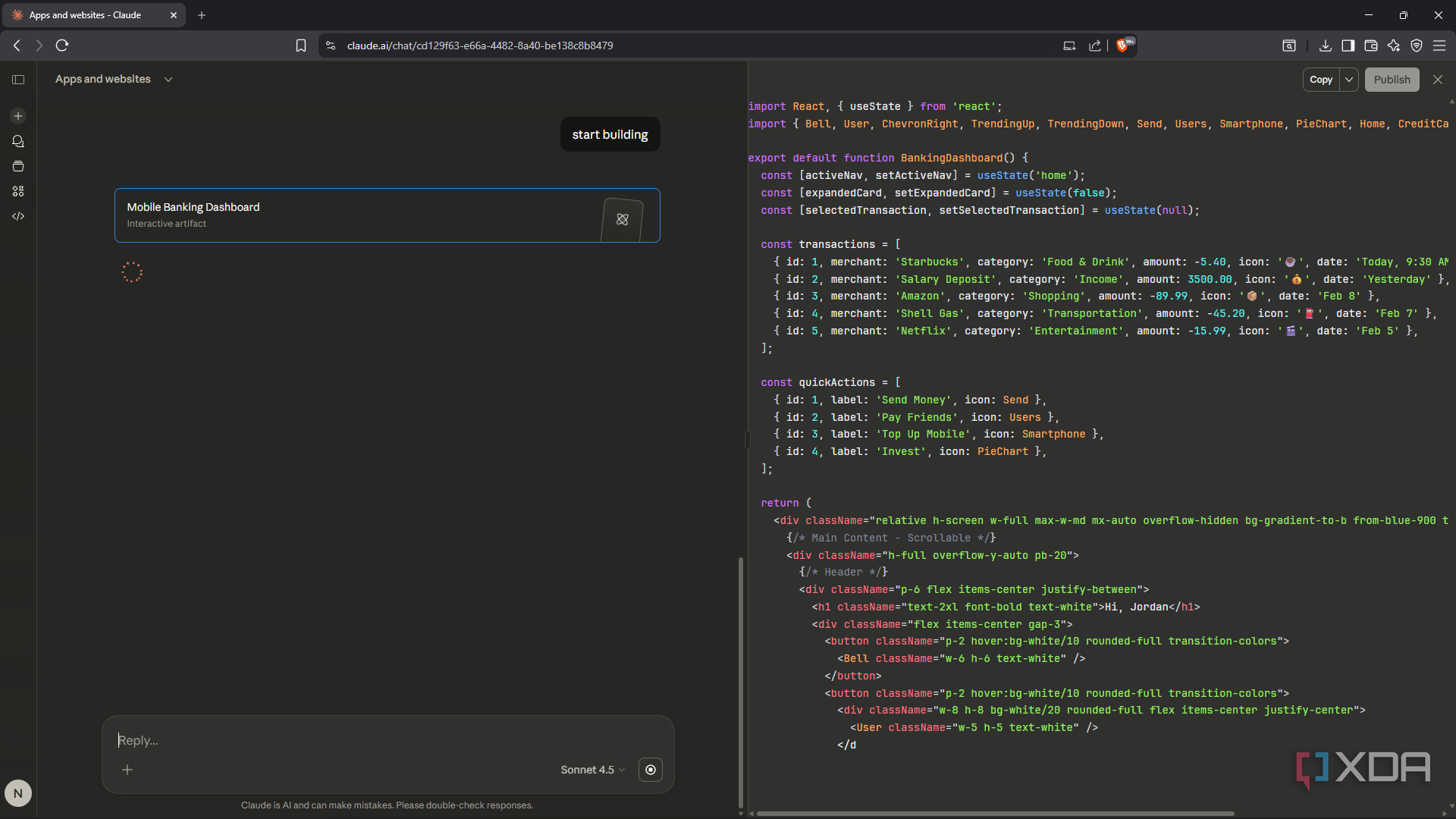Reload the page
This screenshot has width=1456, height=819.
click(62, 45)
